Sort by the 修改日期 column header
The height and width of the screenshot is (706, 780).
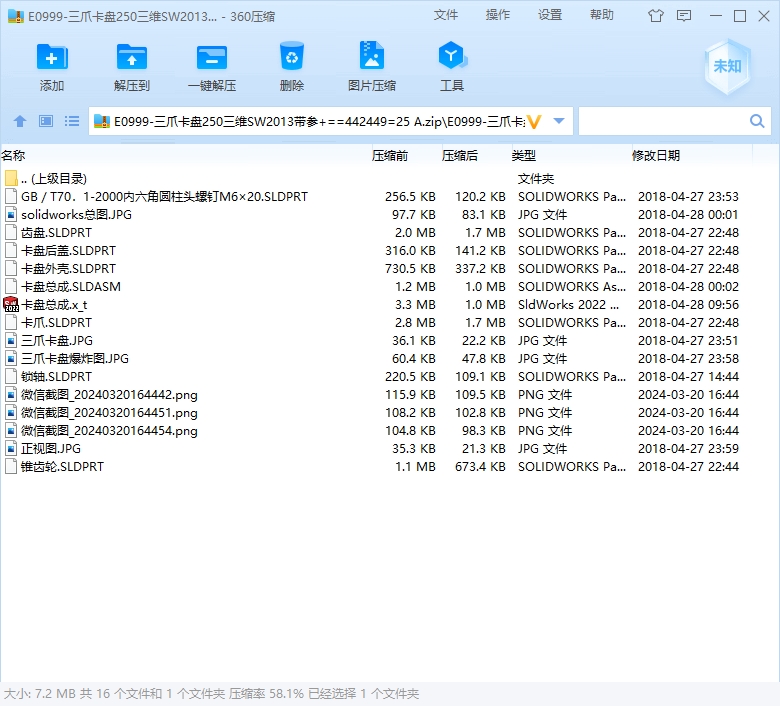click(x=656, y=156)
